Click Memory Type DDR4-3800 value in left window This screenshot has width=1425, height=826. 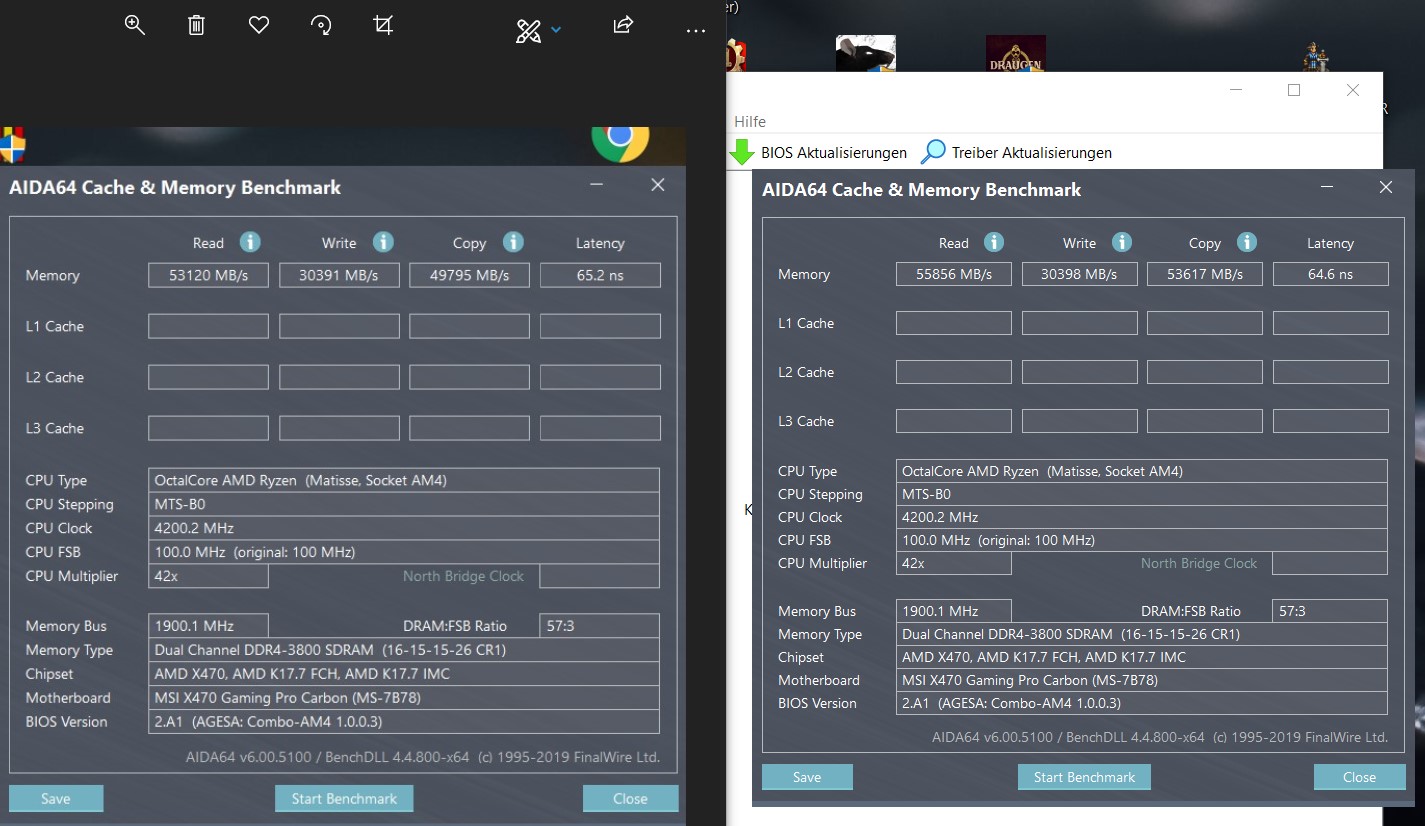[403, 650]
